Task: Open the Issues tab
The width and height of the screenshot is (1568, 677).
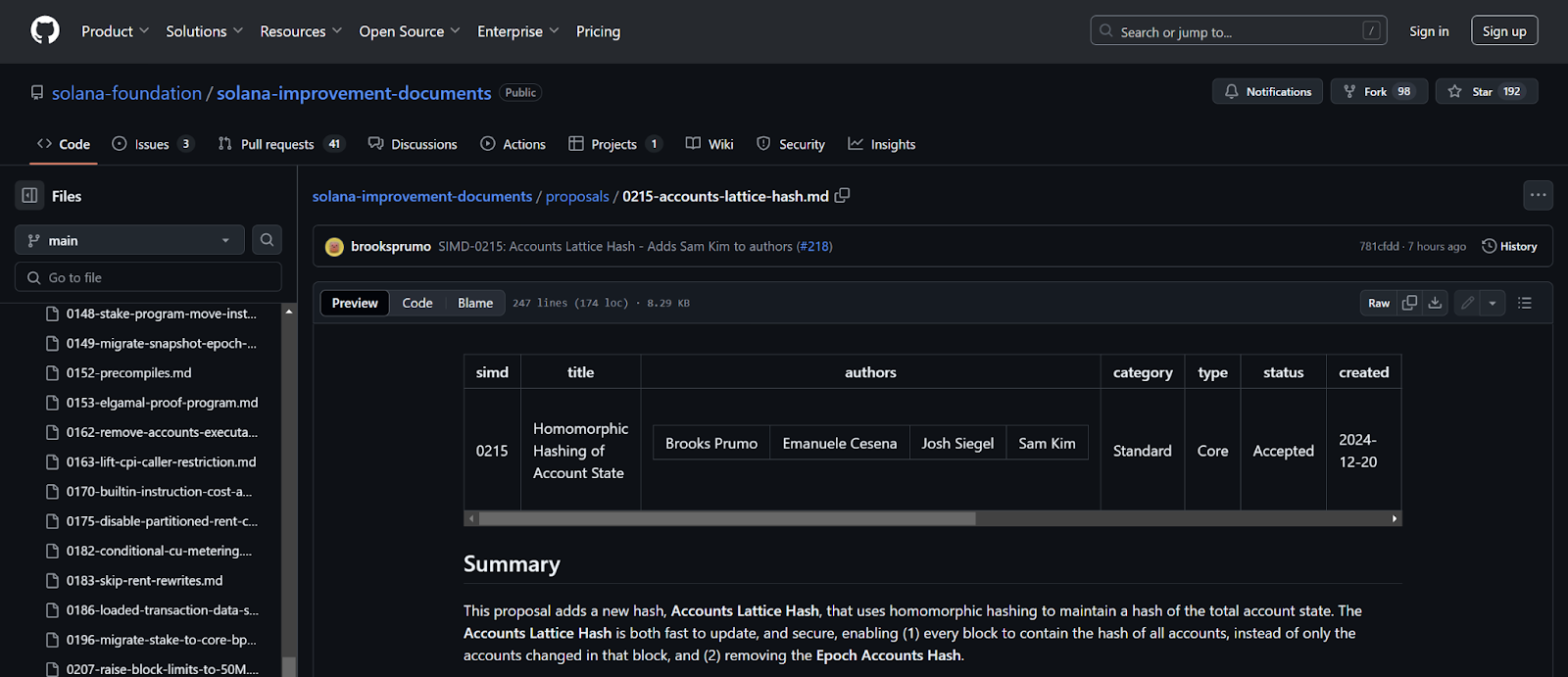Action: pos(153,144)
